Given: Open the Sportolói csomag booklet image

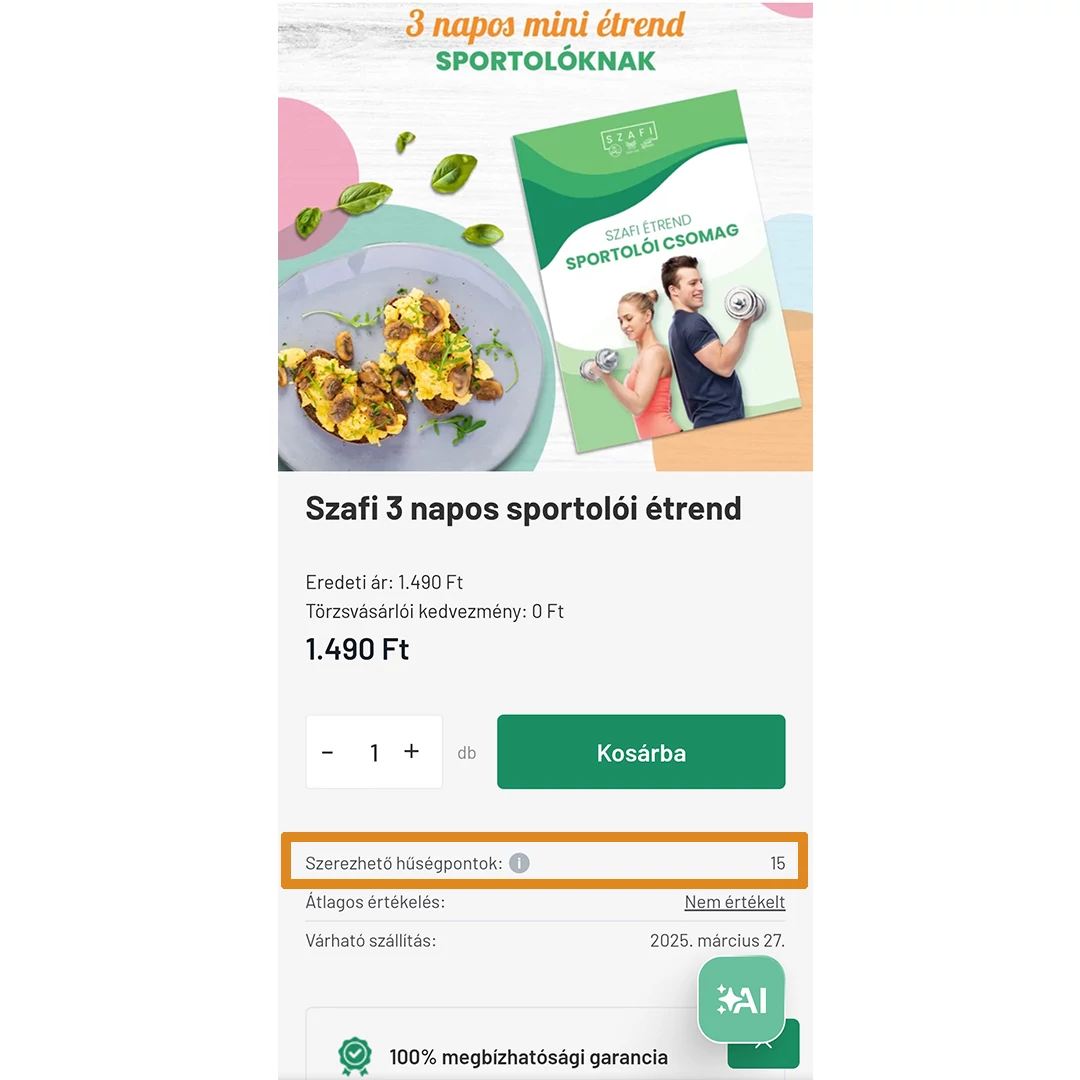Looking at the screenshot, I should click(656, 271).
